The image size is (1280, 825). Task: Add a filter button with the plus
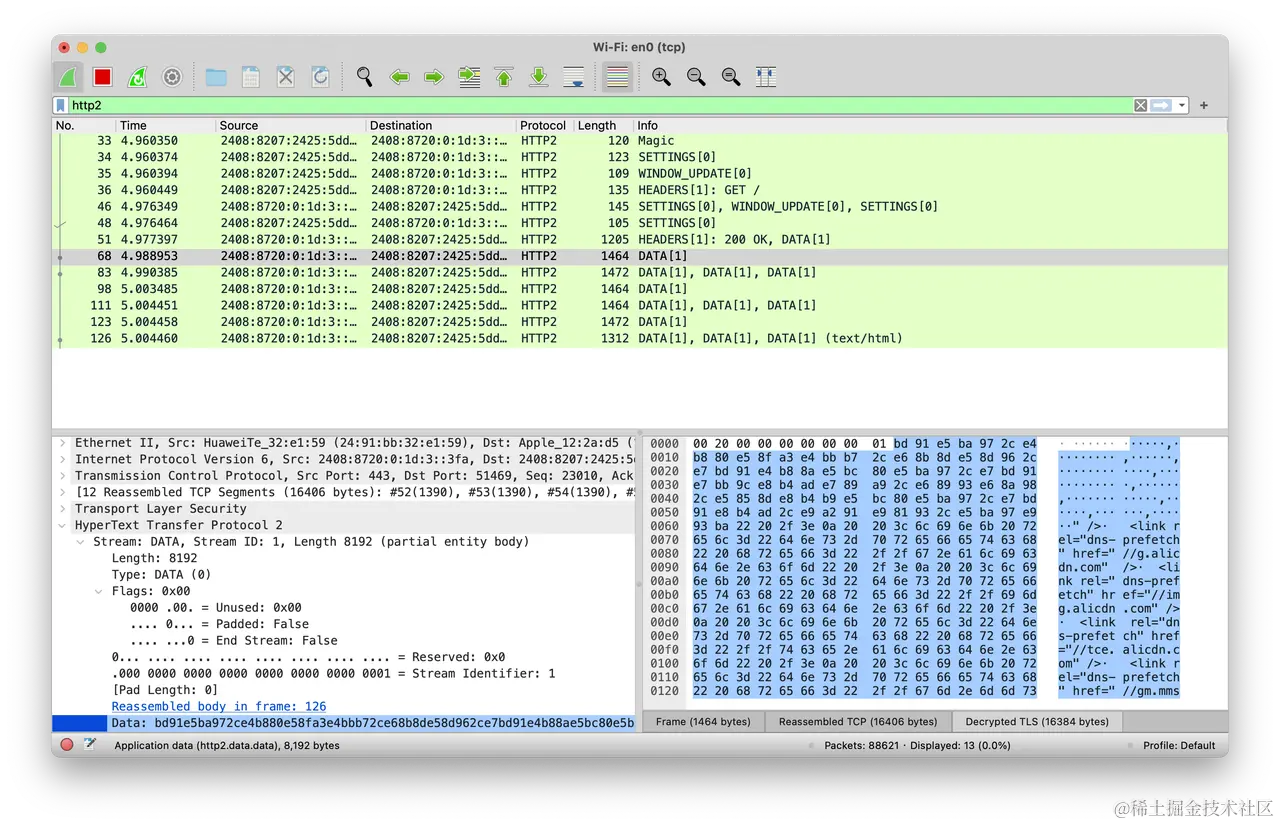click(x=1204, y=105)
